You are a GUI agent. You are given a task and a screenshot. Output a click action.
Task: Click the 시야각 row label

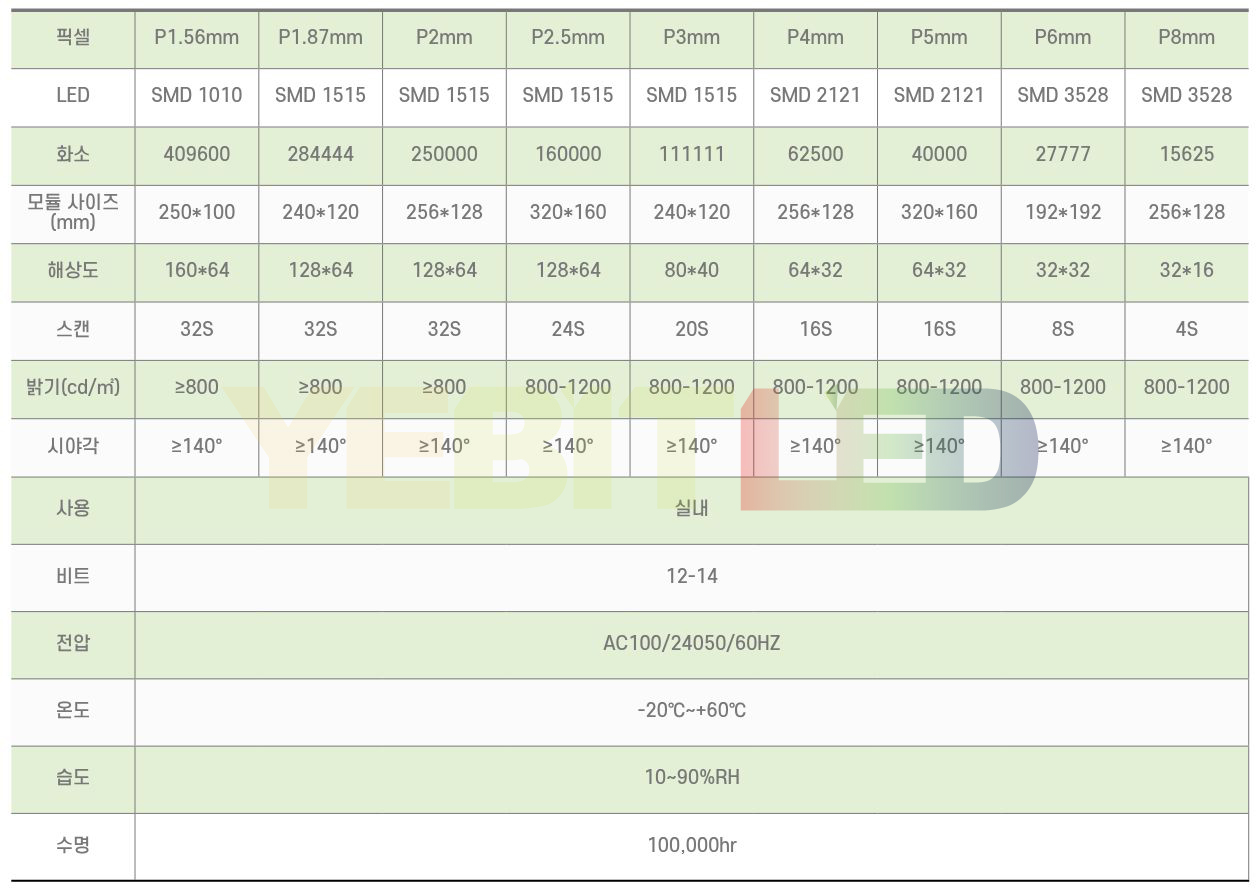(73, 446)
